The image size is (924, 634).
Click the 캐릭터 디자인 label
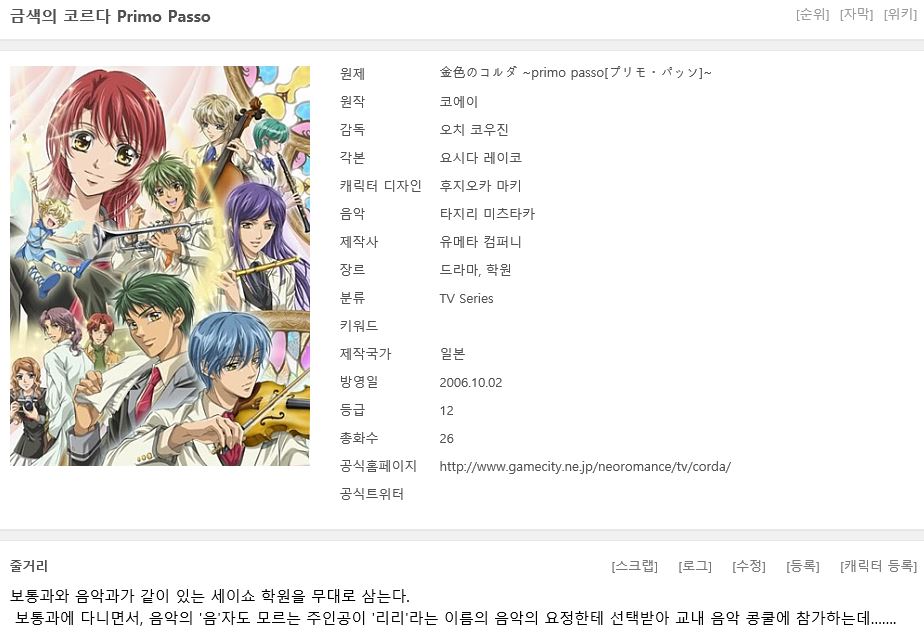(381, 186)
